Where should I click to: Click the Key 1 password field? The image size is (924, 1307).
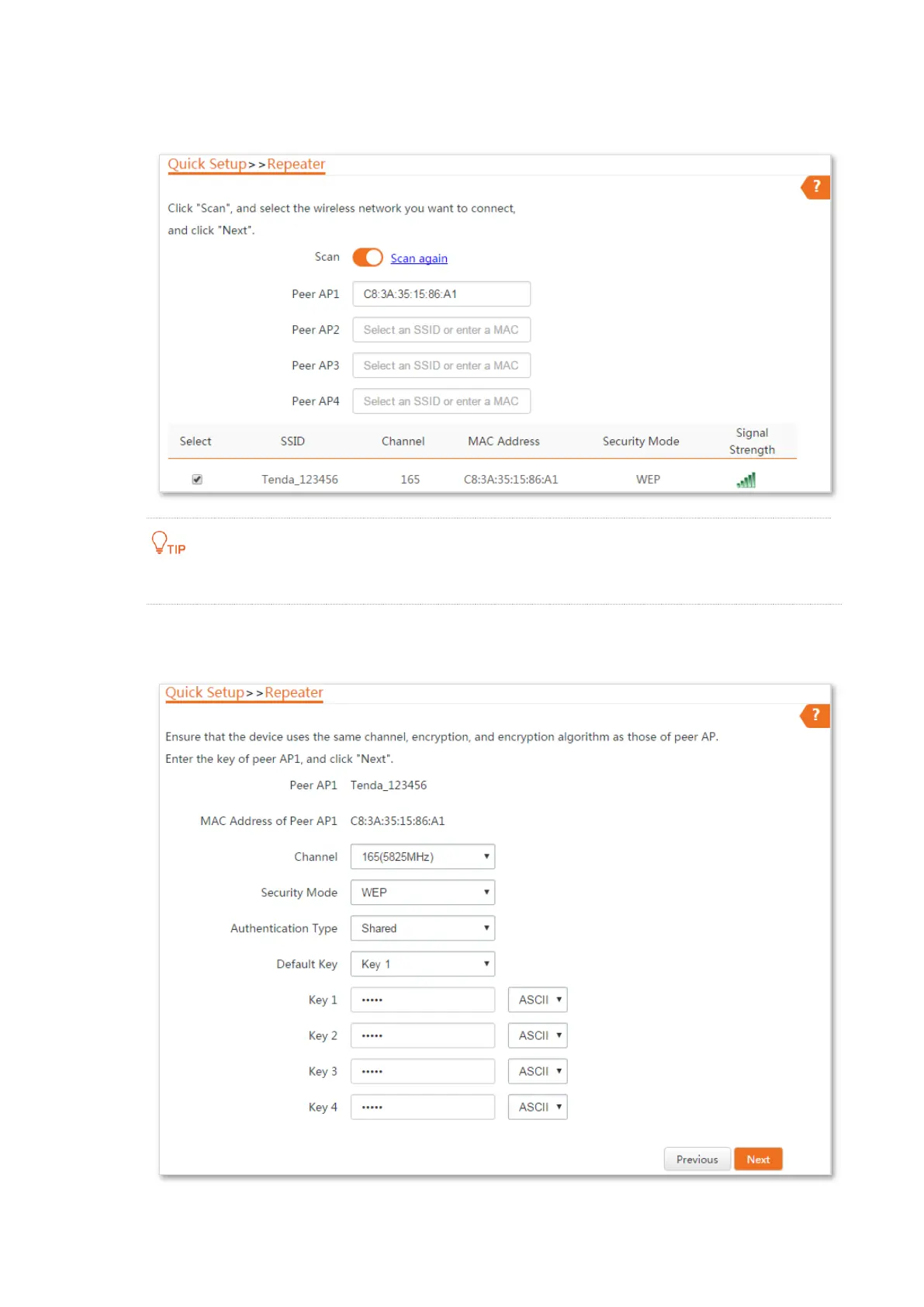click(x=423, y=1000)
